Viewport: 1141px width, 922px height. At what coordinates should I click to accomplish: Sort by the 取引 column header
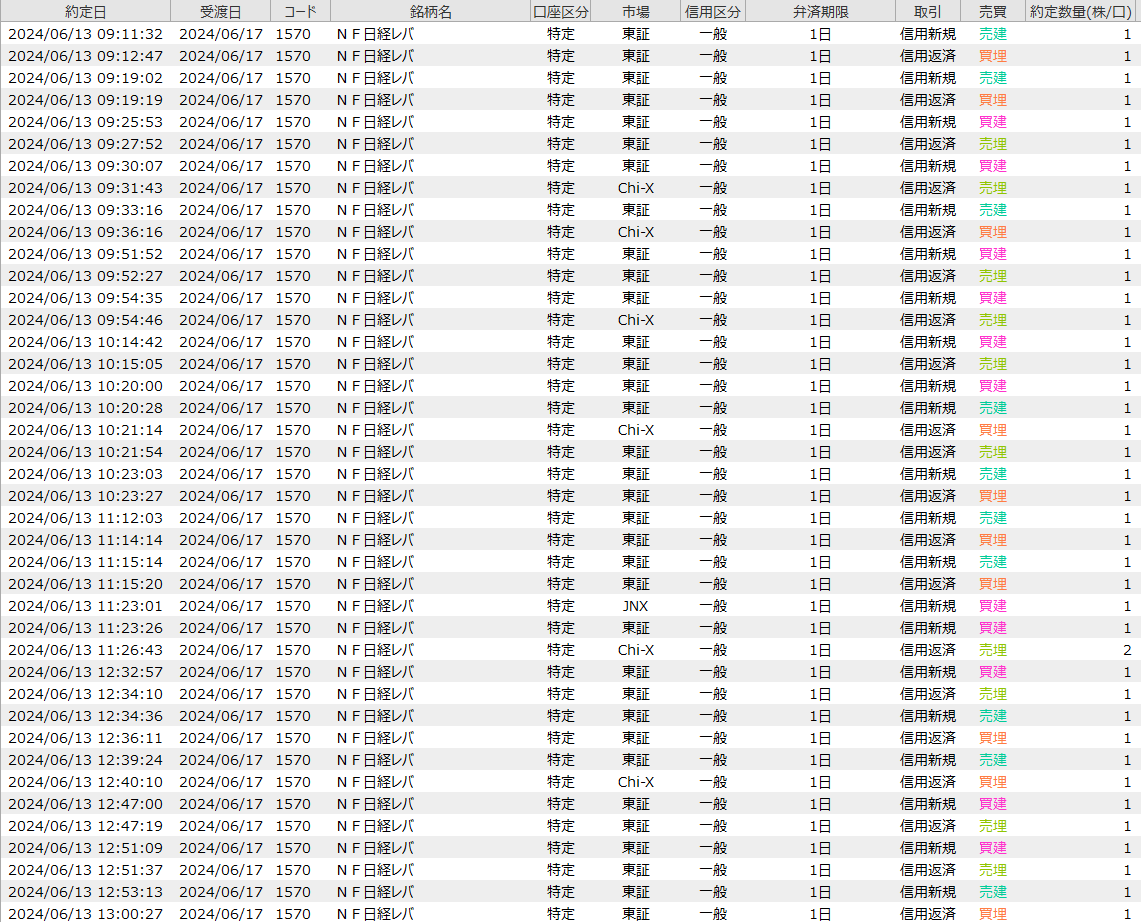pyautogui.click(x=927, y=11)
